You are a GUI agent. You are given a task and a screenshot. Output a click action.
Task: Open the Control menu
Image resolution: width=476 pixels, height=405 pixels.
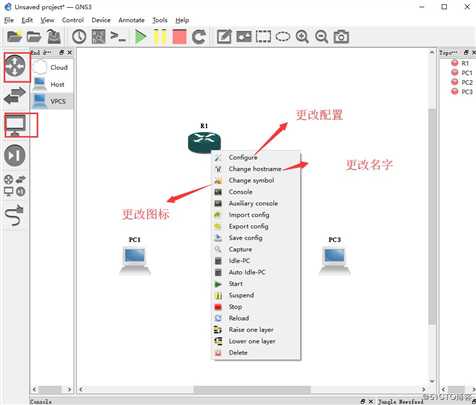(73, 20)
